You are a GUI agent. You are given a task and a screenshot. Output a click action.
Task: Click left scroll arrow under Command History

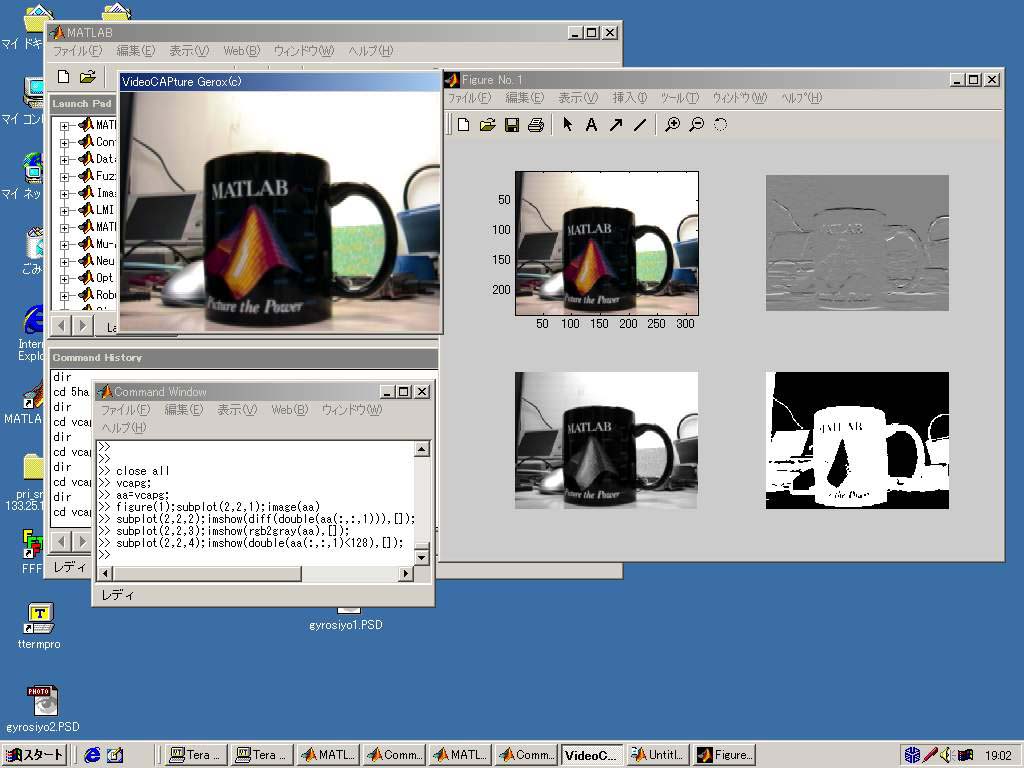point(61,541)
